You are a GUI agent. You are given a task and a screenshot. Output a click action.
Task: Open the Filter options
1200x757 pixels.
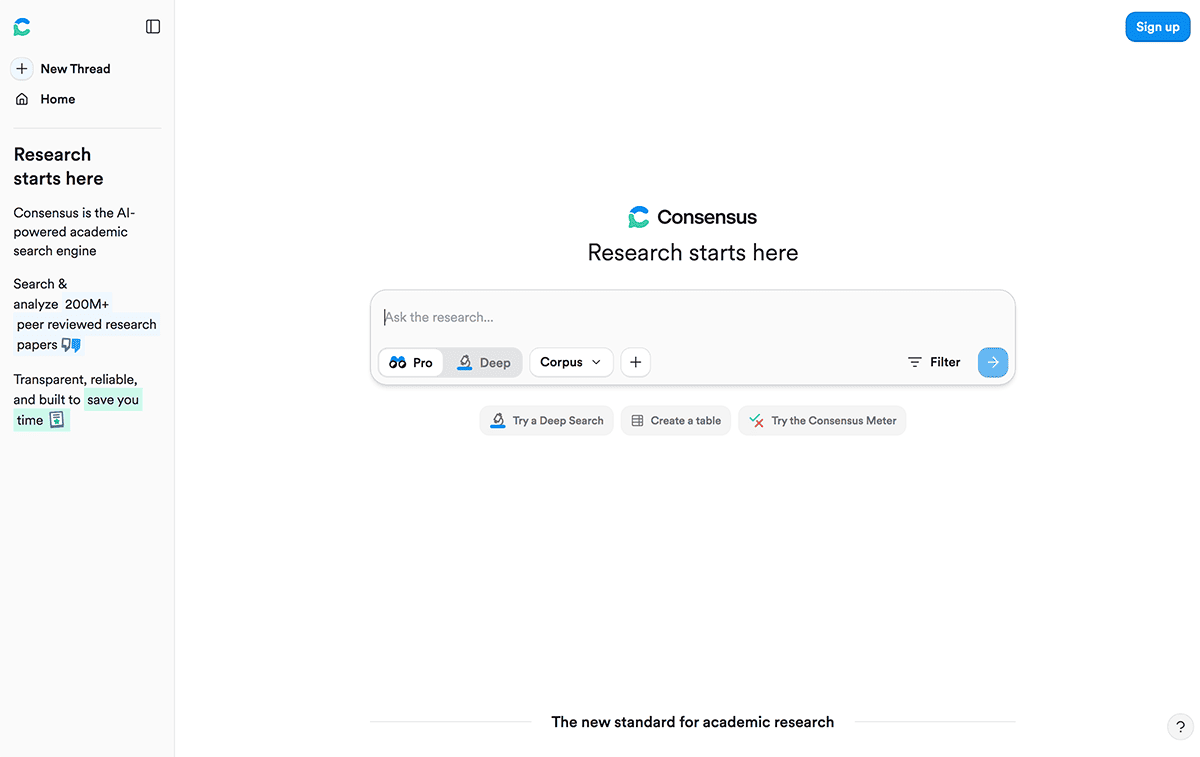[x=934, y=362]
